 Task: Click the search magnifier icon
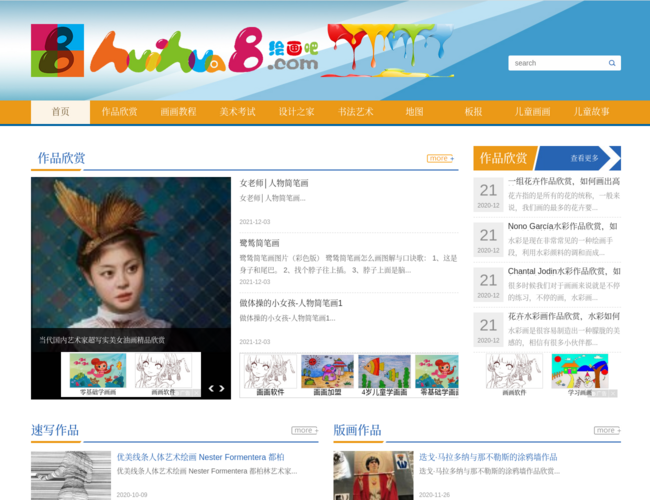[x=611, y=63]
